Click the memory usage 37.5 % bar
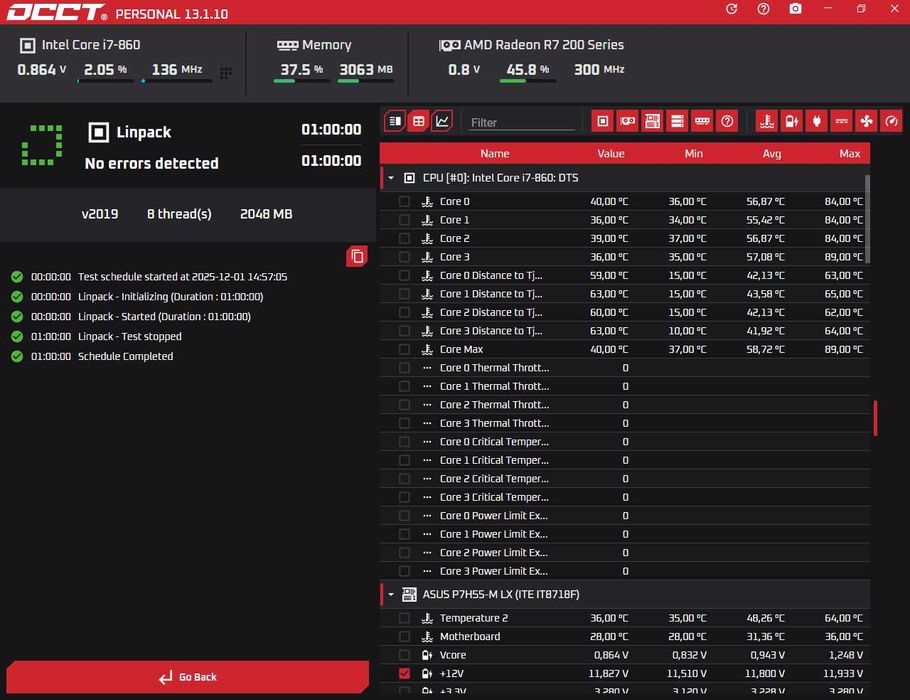 tap(302, 81)
